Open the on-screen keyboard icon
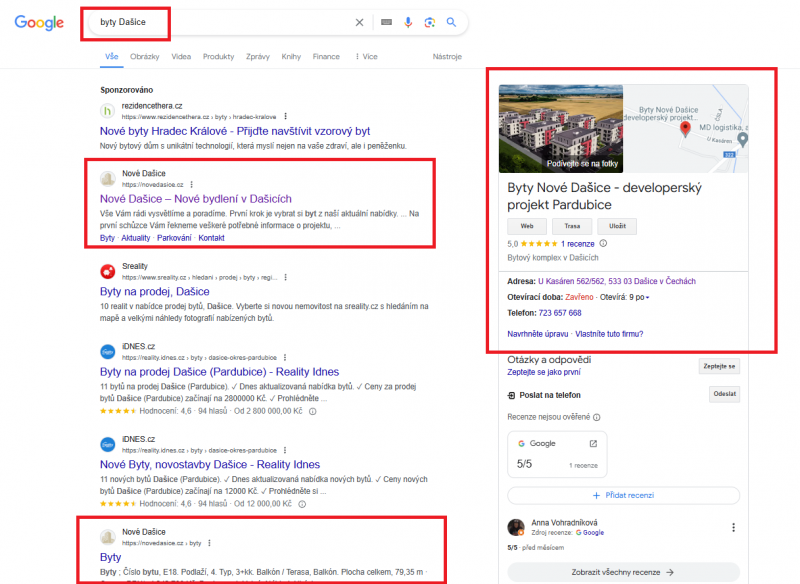 [386, 22]
